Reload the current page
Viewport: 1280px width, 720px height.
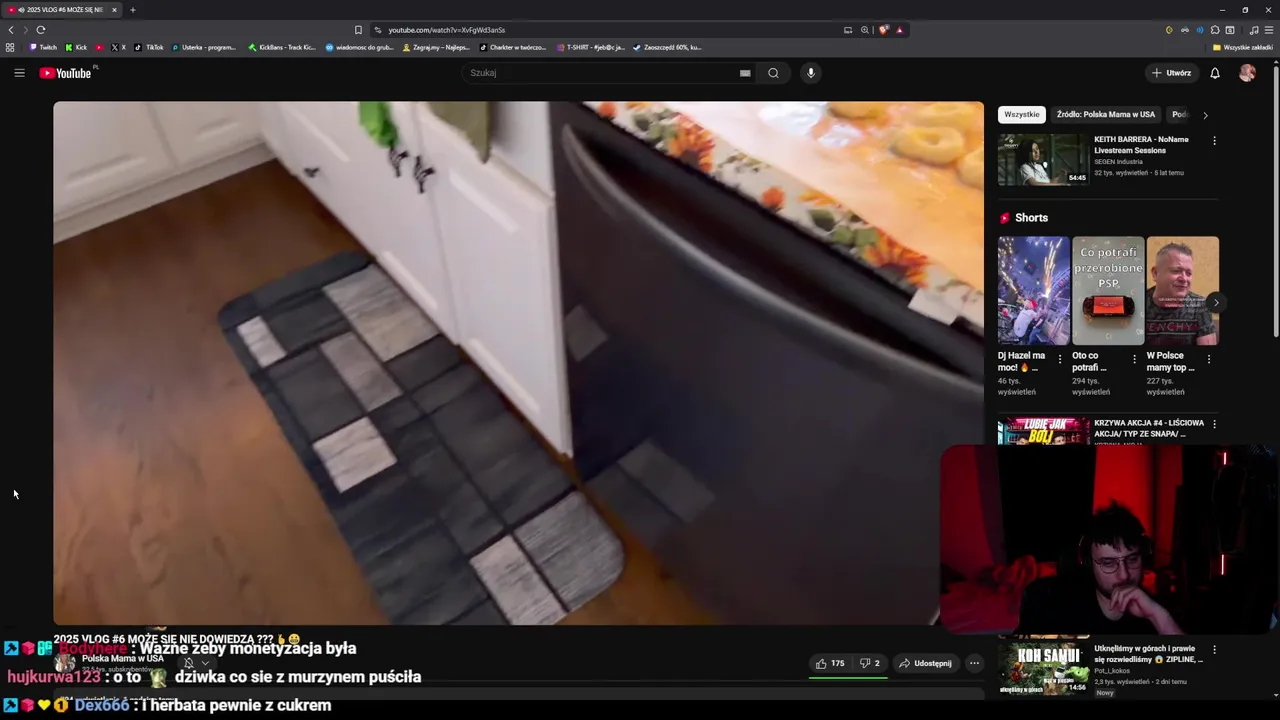point(41,30)
